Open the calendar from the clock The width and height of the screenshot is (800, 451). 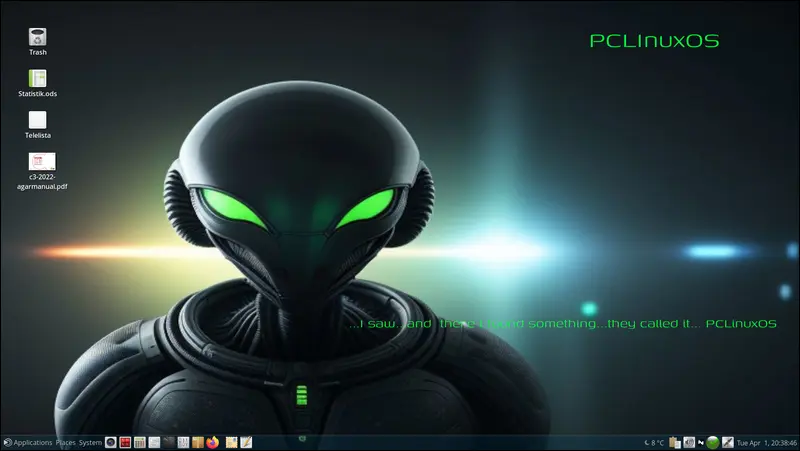coord(767,443)
